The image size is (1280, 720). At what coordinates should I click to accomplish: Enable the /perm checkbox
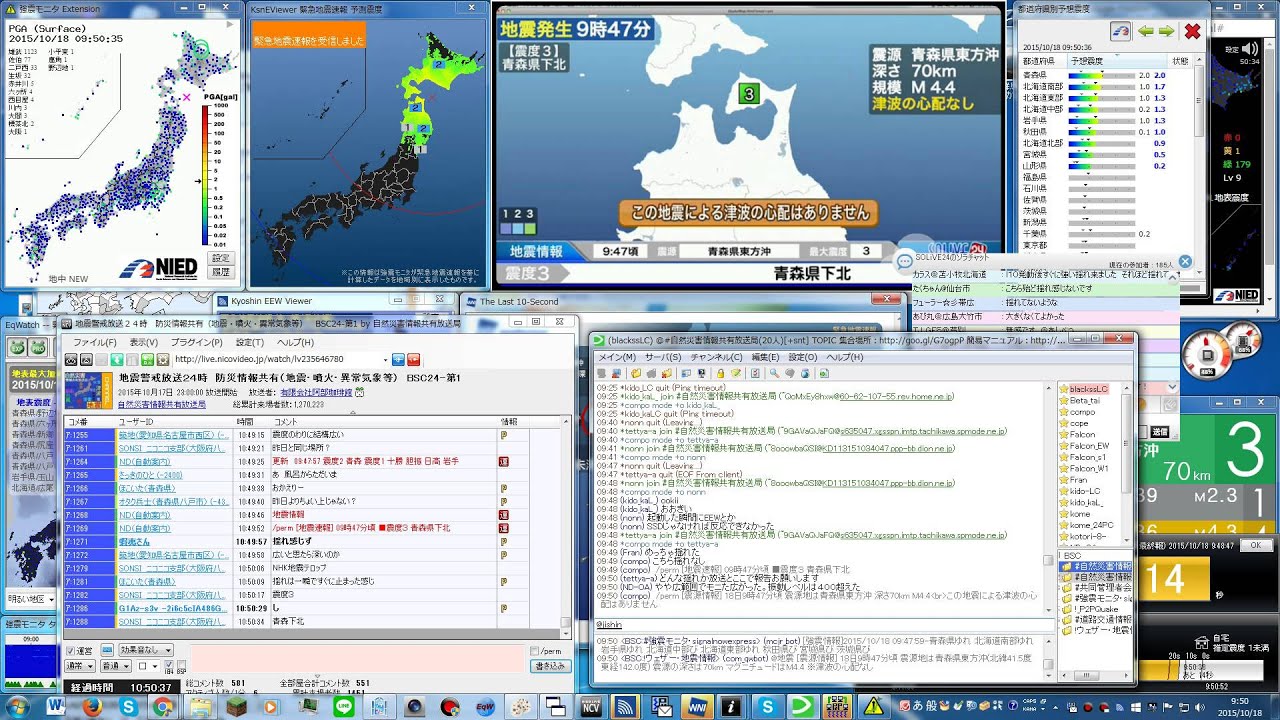(534, 651)
